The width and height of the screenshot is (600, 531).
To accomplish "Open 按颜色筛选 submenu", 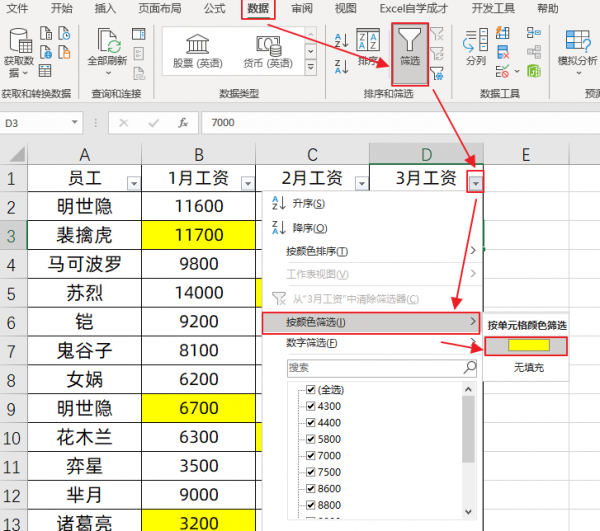I will 371,323.
